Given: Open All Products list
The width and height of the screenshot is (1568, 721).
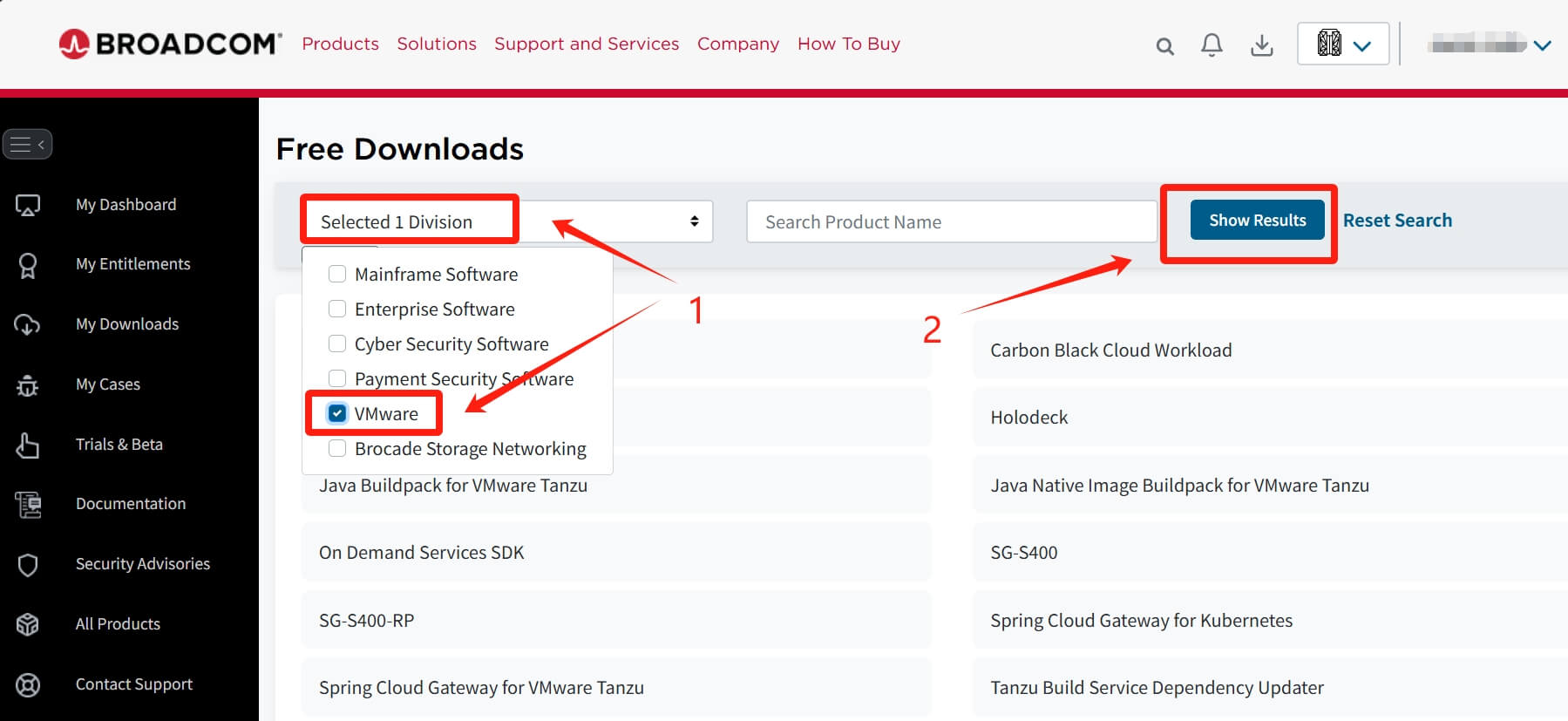Looking at the screenshot, I should pos(118,624).
